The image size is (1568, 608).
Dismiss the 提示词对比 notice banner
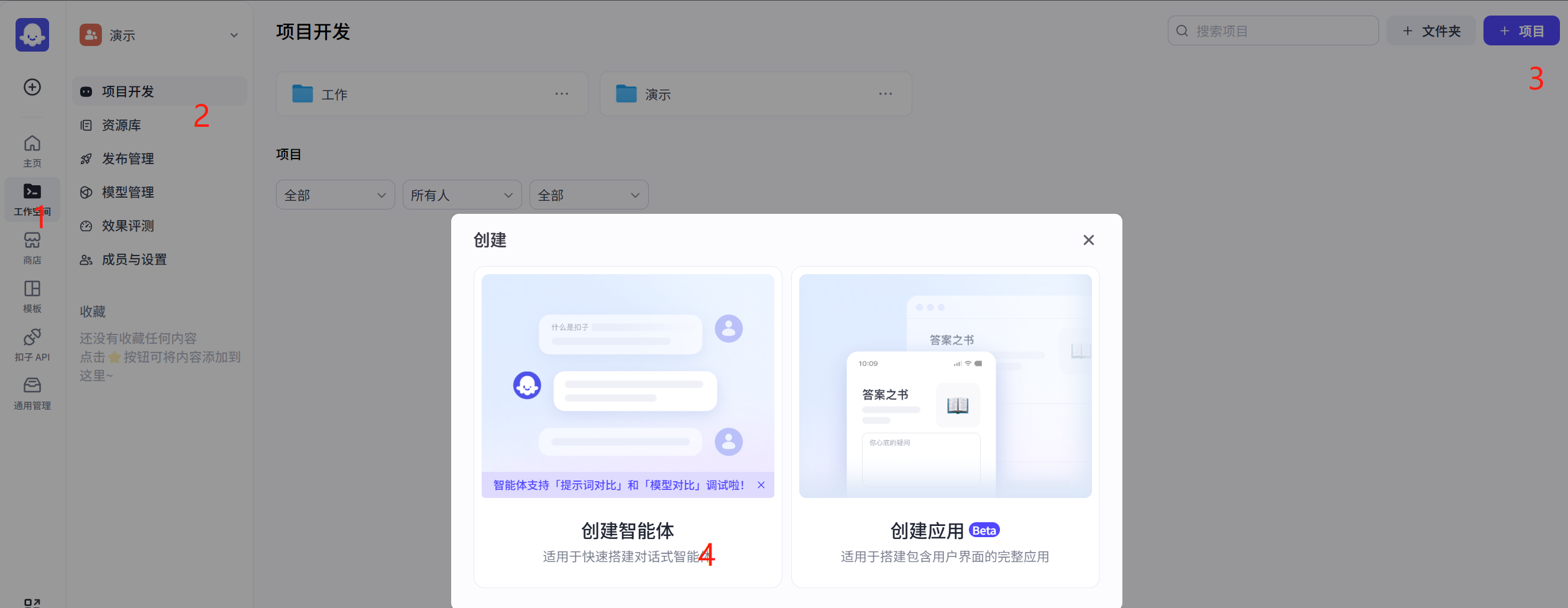coord(761,485)
